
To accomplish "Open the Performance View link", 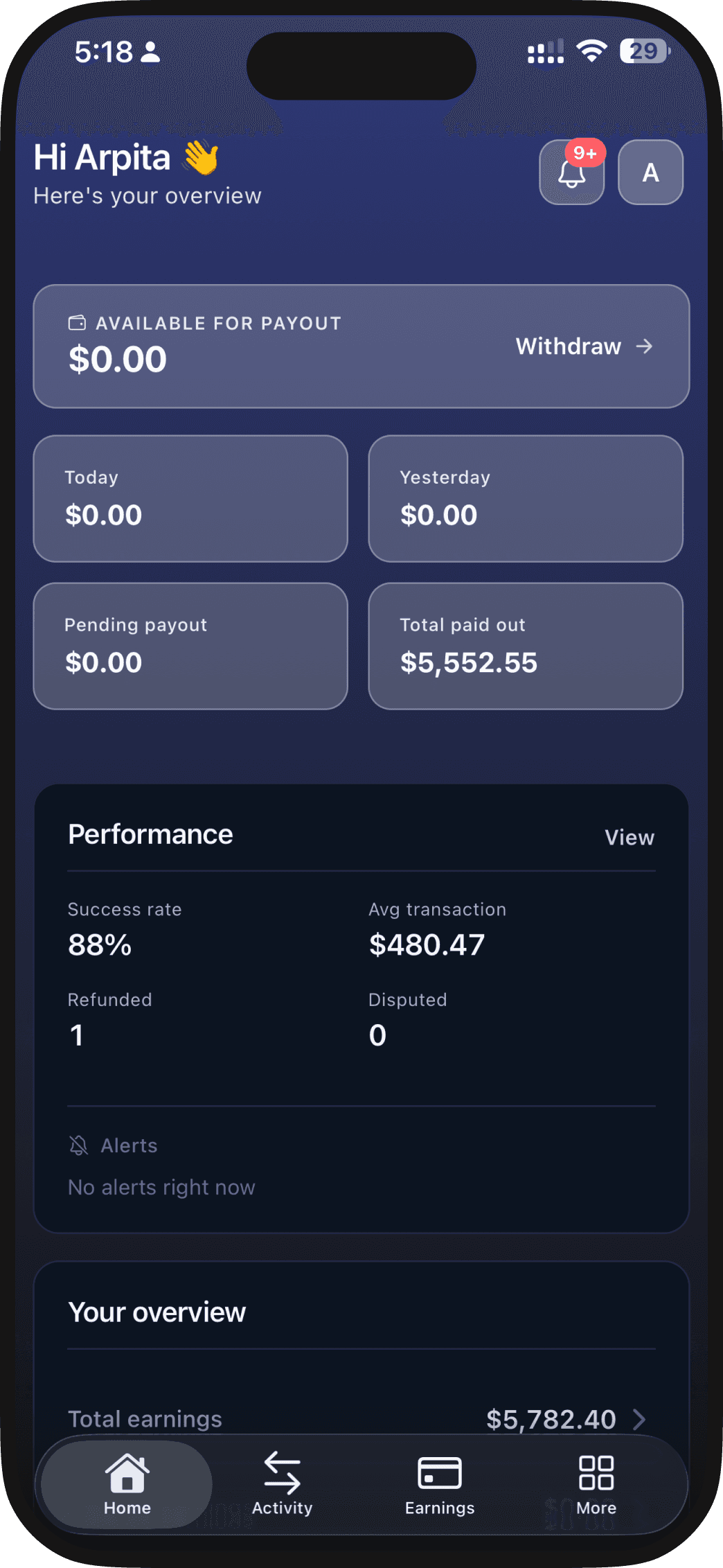I will coord(629,837).
